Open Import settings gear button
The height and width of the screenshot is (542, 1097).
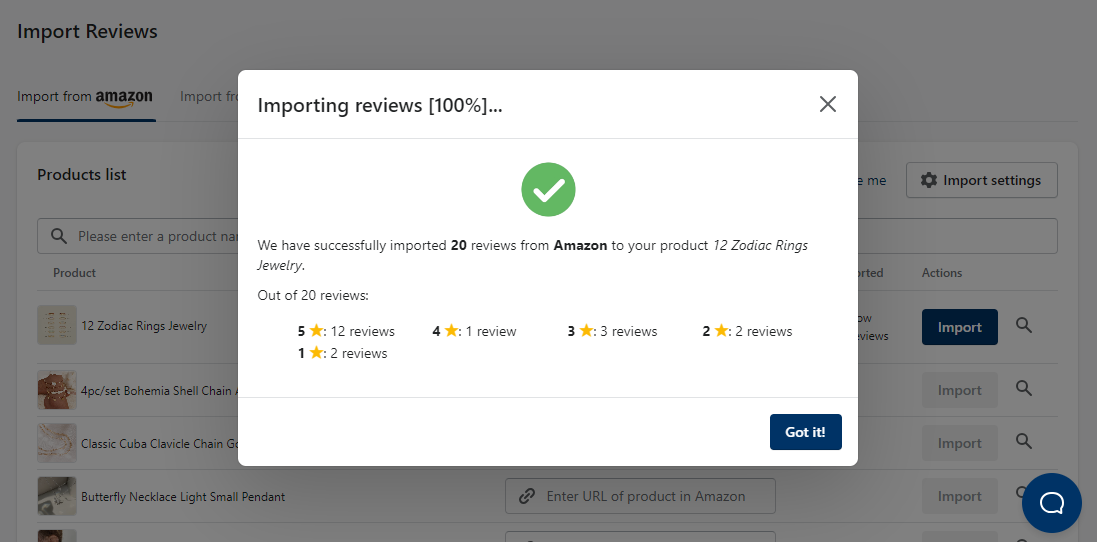982,180
